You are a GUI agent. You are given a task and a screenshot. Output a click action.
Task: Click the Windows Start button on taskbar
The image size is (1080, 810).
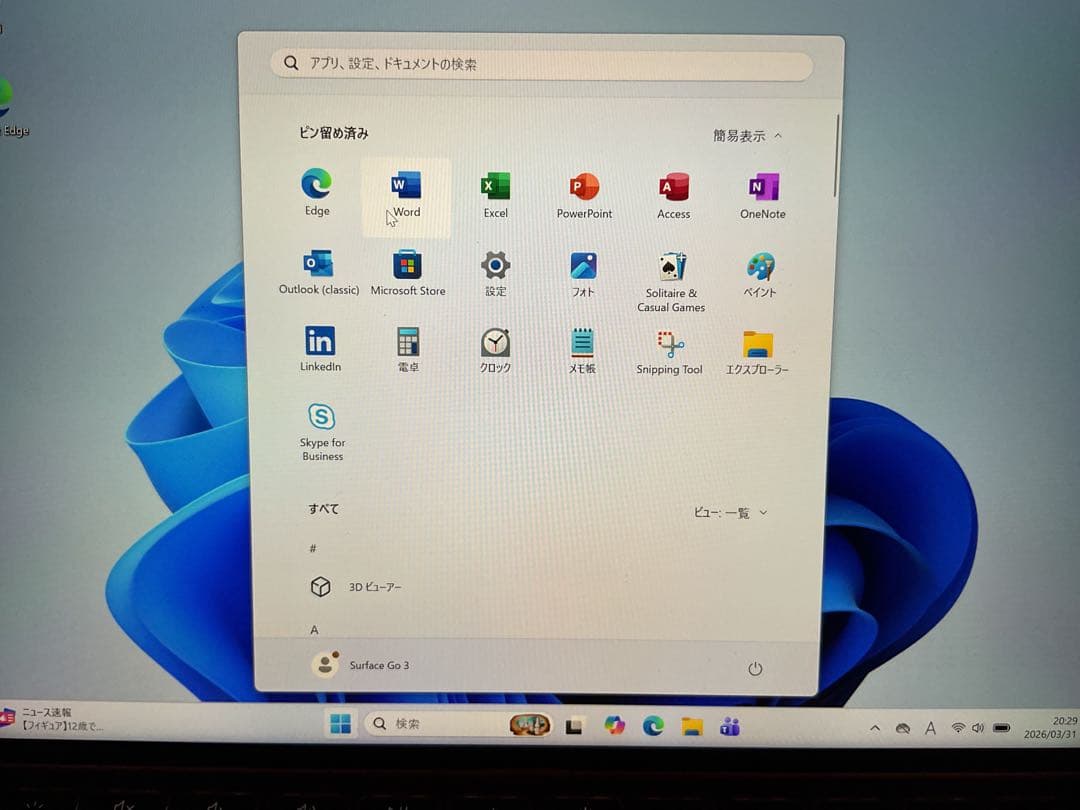[340, 724]
